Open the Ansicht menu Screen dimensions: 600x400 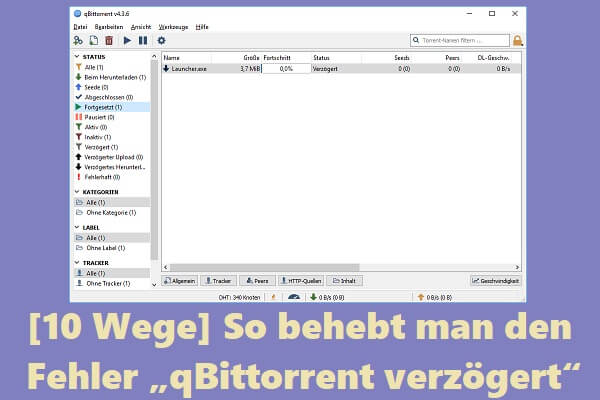click(141, 27)
